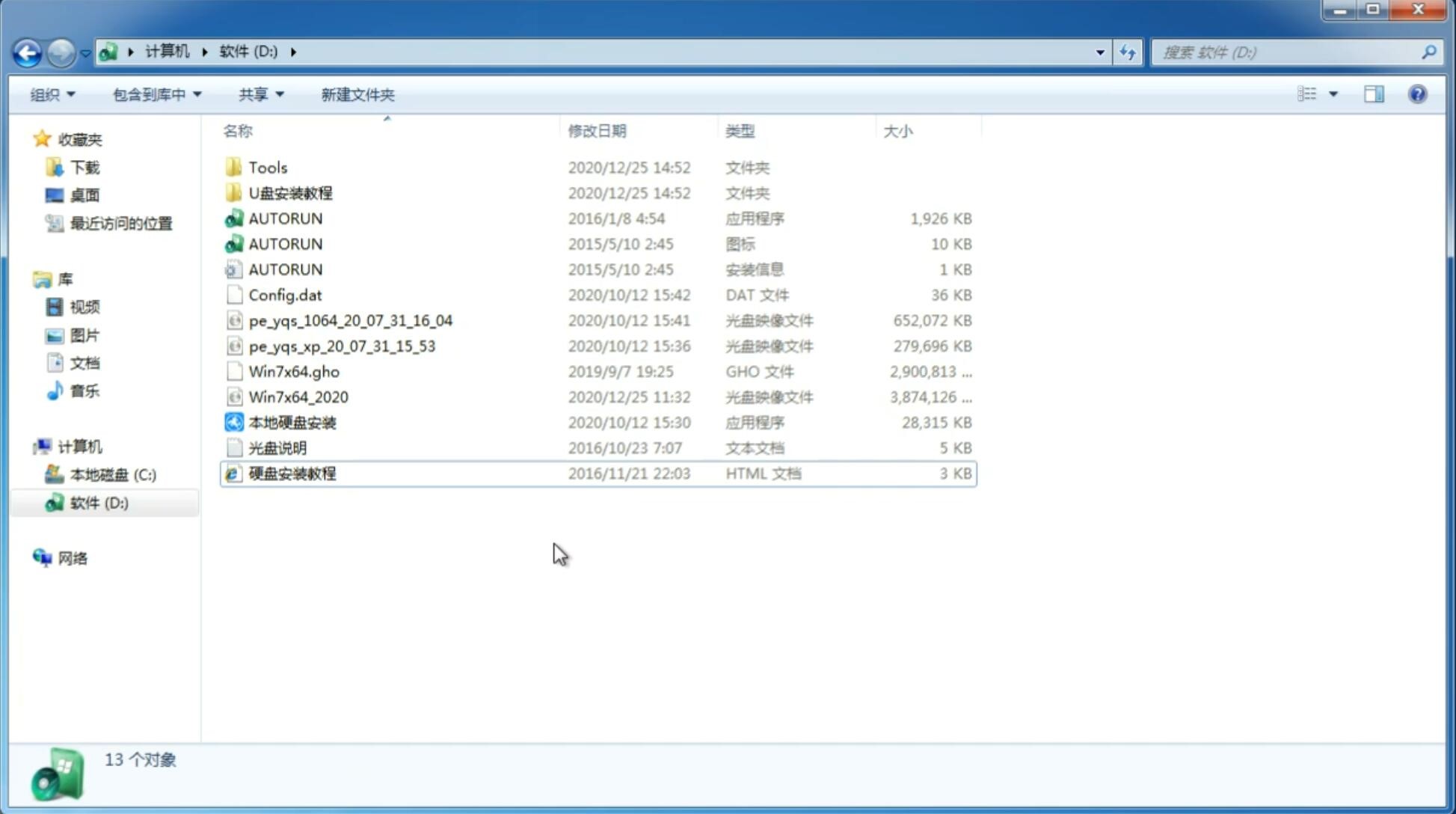Click 新建文件夹 button

tap(358, 94)
